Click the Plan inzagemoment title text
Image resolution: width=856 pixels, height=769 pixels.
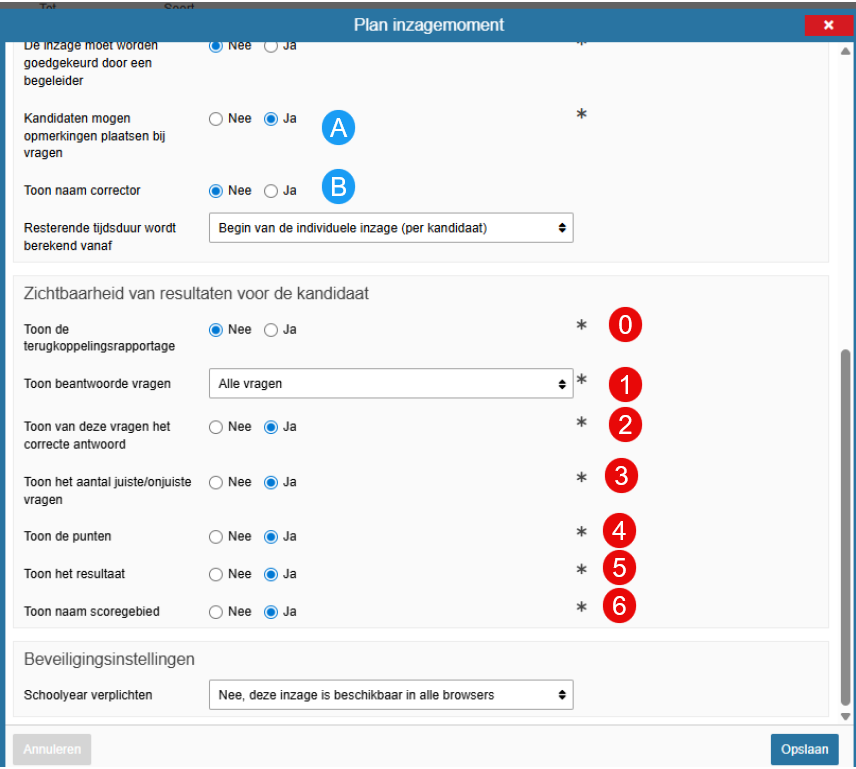click(x=429, y=25)
